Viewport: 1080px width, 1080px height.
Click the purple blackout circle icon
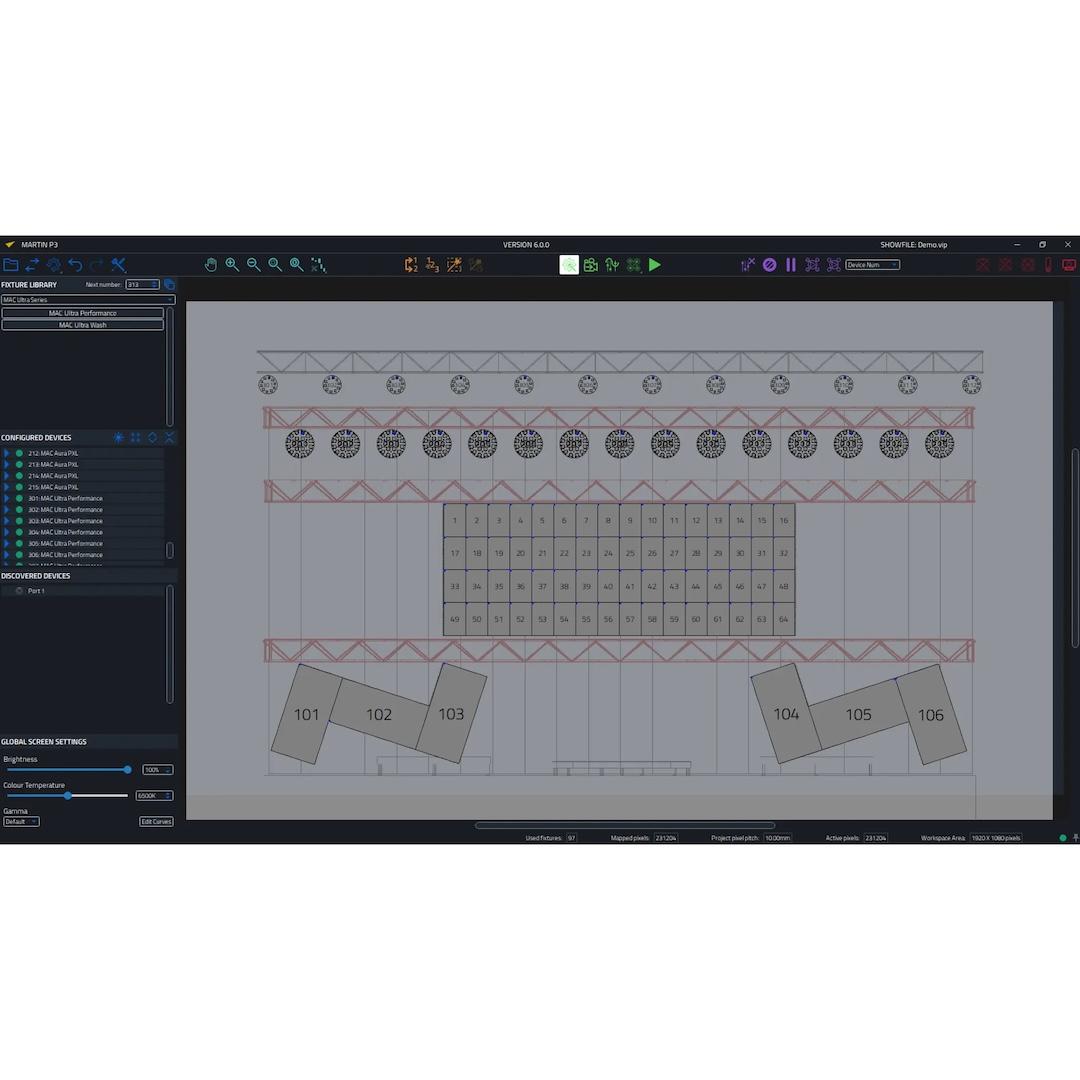click(x=769, y=265)
